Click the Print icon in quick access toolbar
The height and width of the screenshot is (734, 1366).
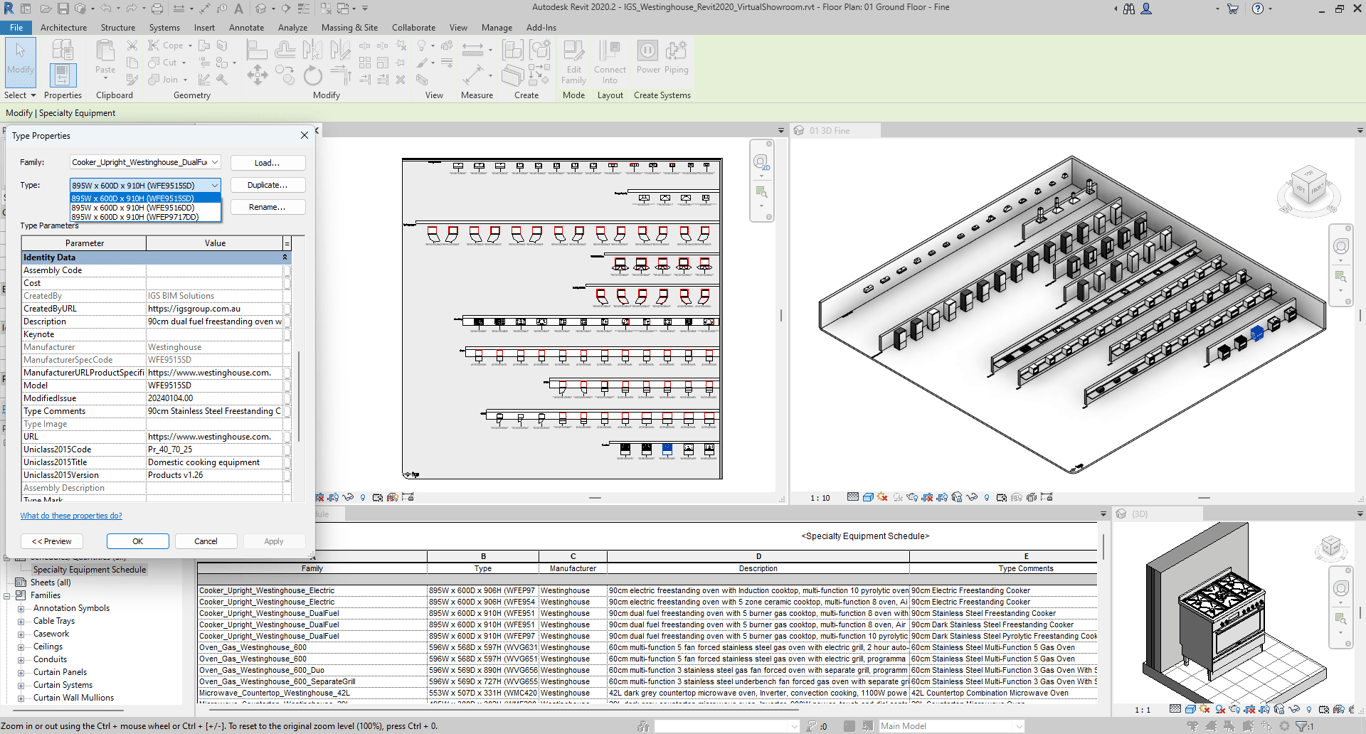tap(157, 9)
